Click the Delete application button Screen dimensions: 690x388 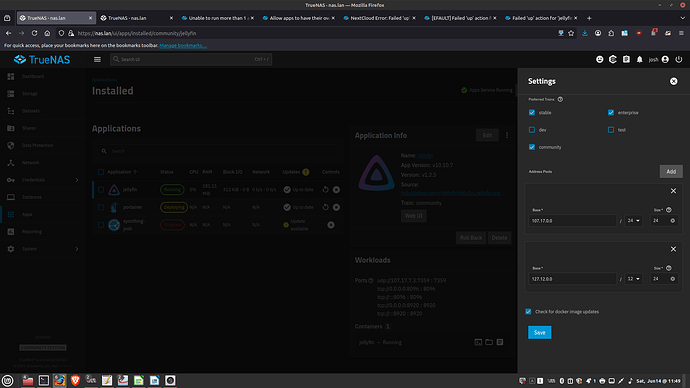(499, 238)
